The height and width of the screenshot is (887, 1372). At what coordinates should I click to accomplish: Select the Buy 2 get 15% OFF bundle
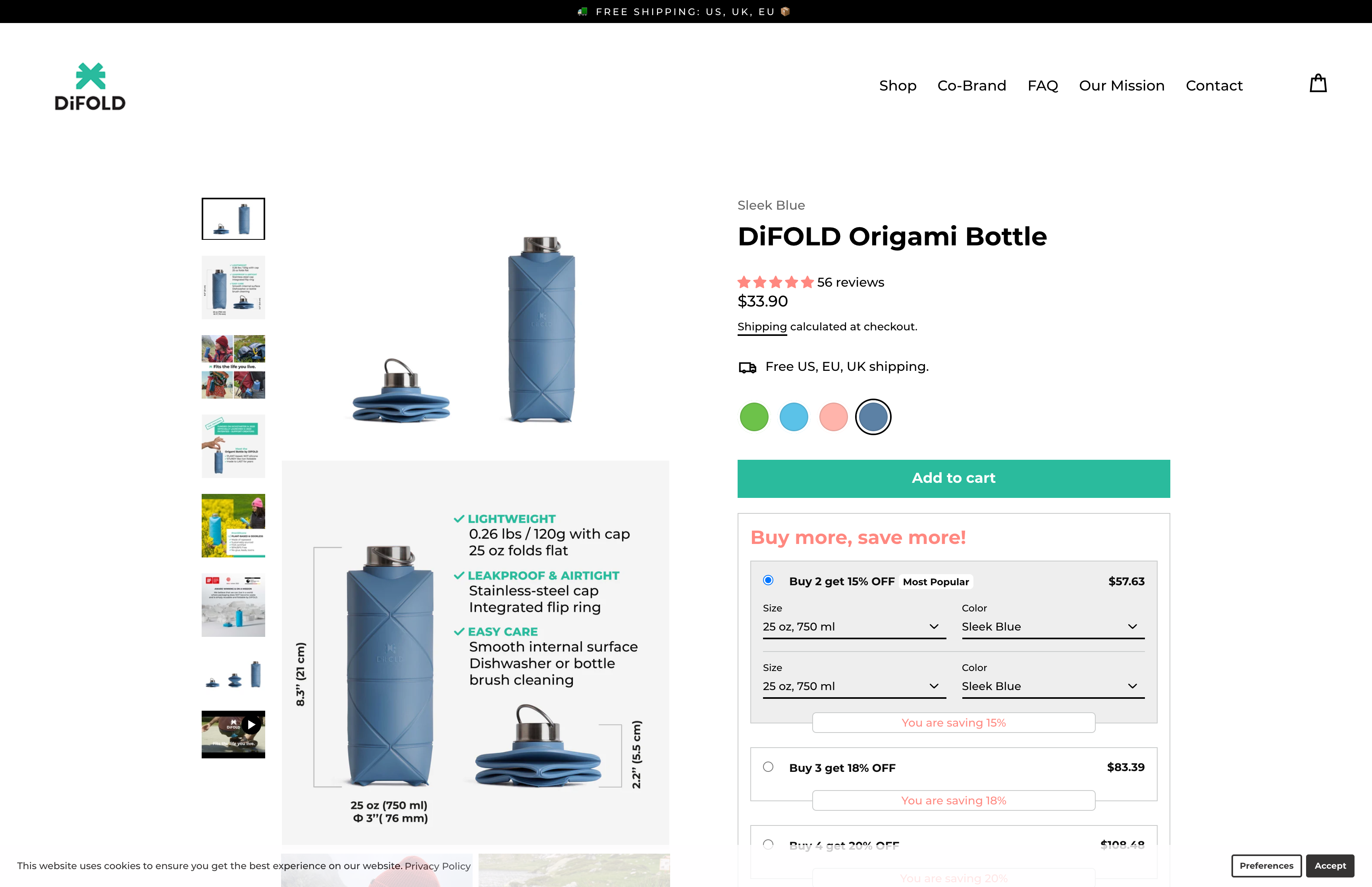click(767, 580)
